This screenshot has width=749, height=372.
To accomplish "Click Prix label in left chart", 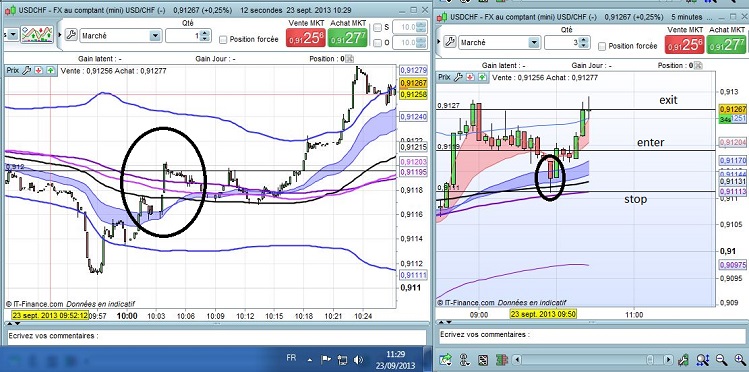I will 12,70.
